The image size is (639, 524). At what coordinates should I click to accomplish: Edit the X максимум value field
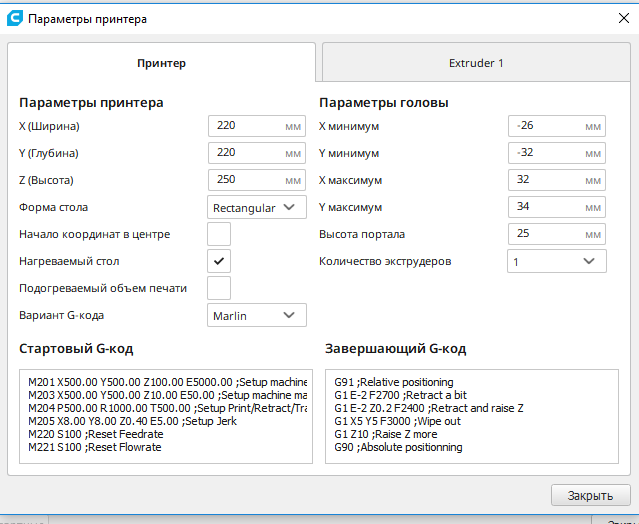(x=557, y=180)
